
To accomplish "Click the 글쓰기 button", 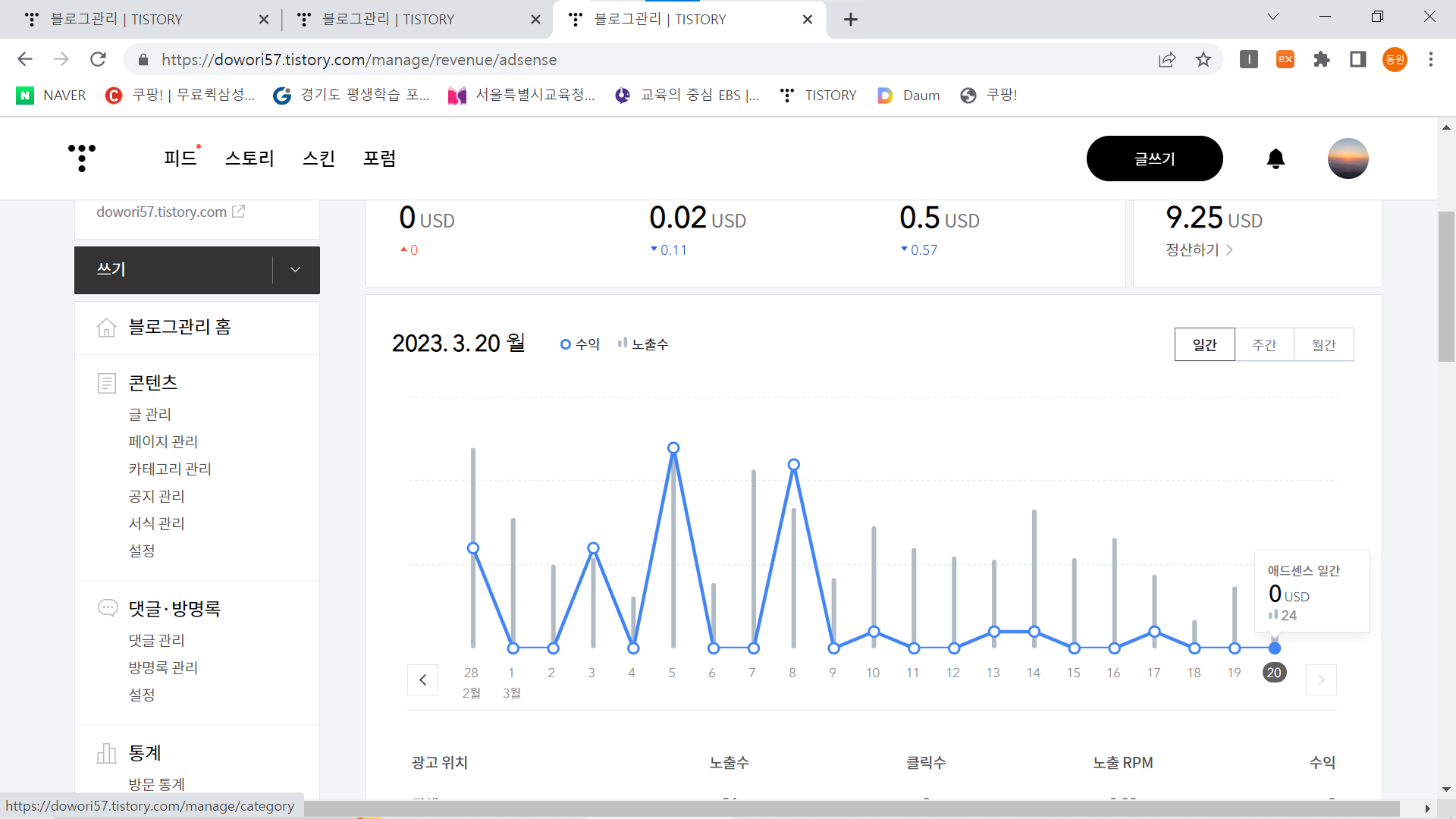I will click(x=1154, y=158).
